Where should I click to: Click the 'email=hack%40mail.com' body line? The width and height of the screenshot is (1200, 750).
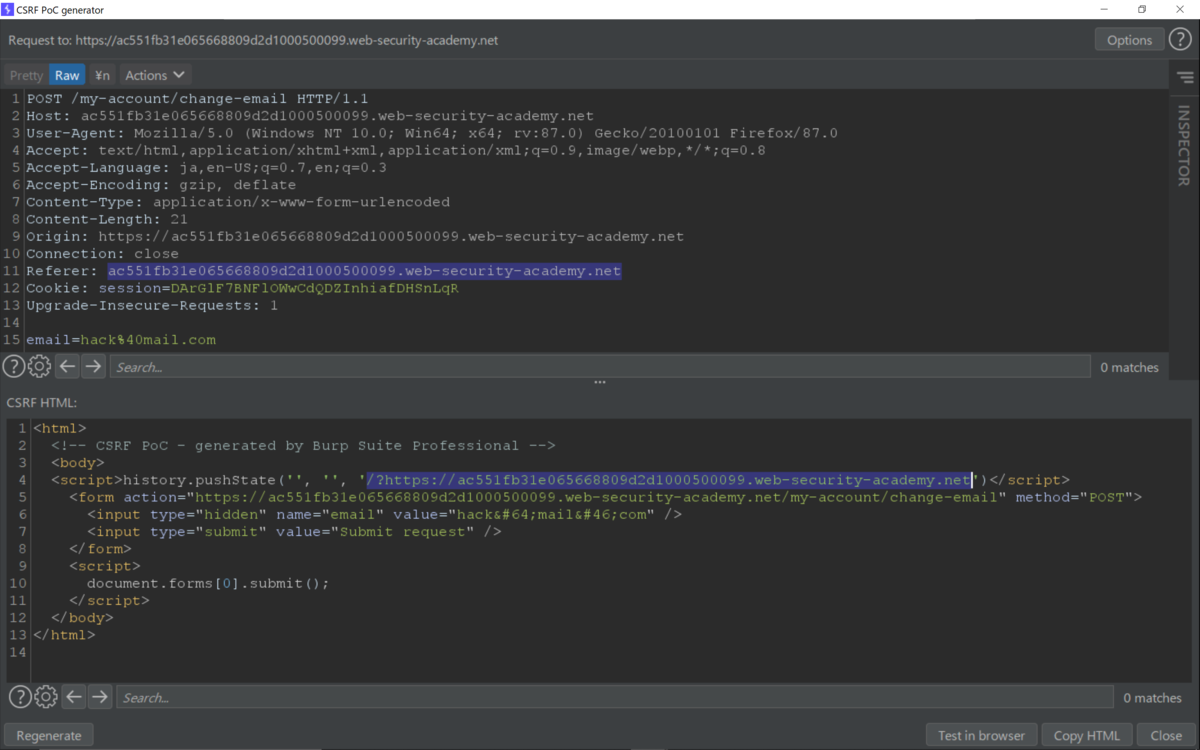click(x=121, y=340)
